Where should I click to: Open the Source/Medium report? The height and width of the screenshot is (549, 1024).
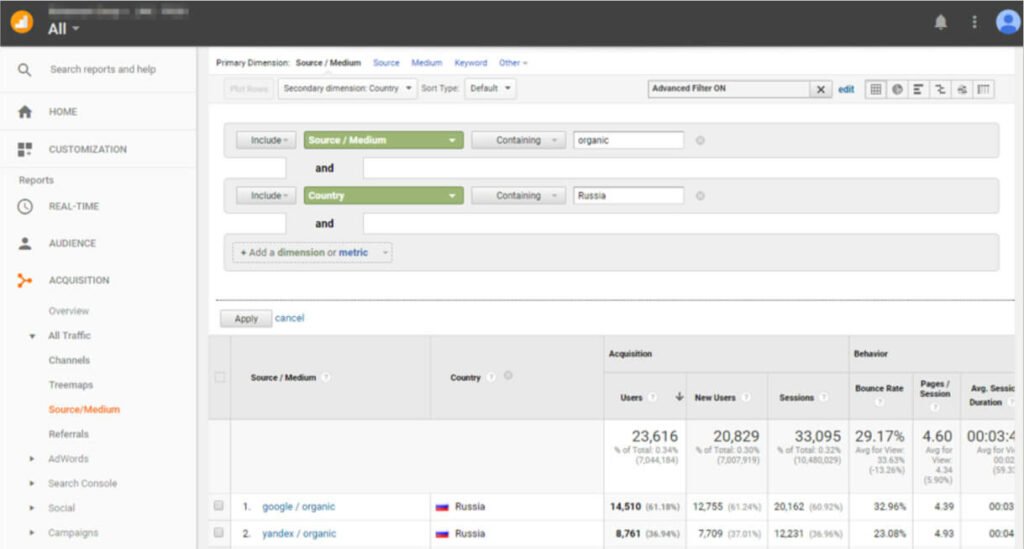pyautogui.click(x=84, y=410)
